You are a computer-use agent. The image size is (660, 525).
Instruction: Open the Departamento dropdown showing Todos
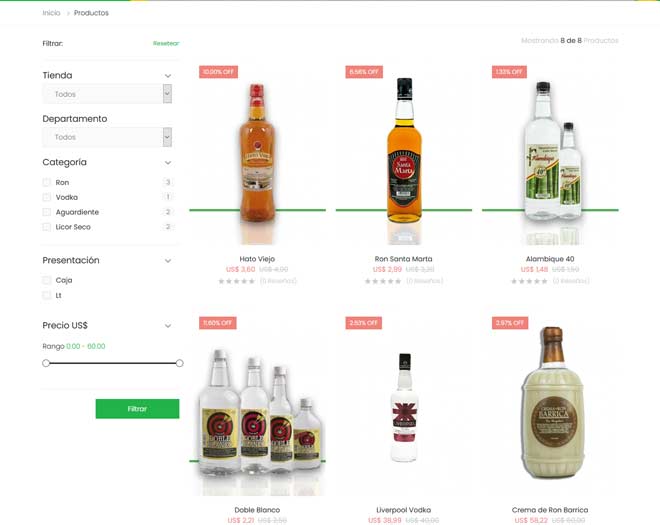pos(107,137)
